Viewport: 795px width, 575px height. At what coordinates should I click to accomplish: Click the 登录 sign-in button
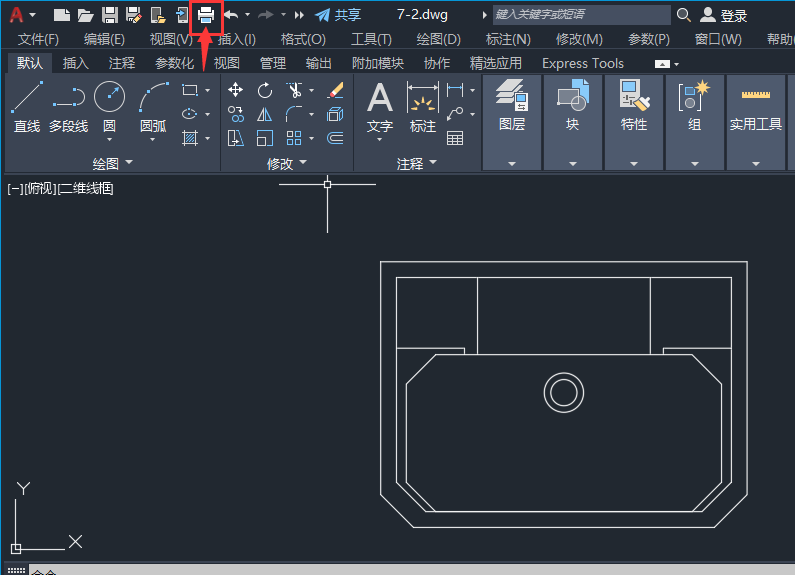click(x=724, y=15)
